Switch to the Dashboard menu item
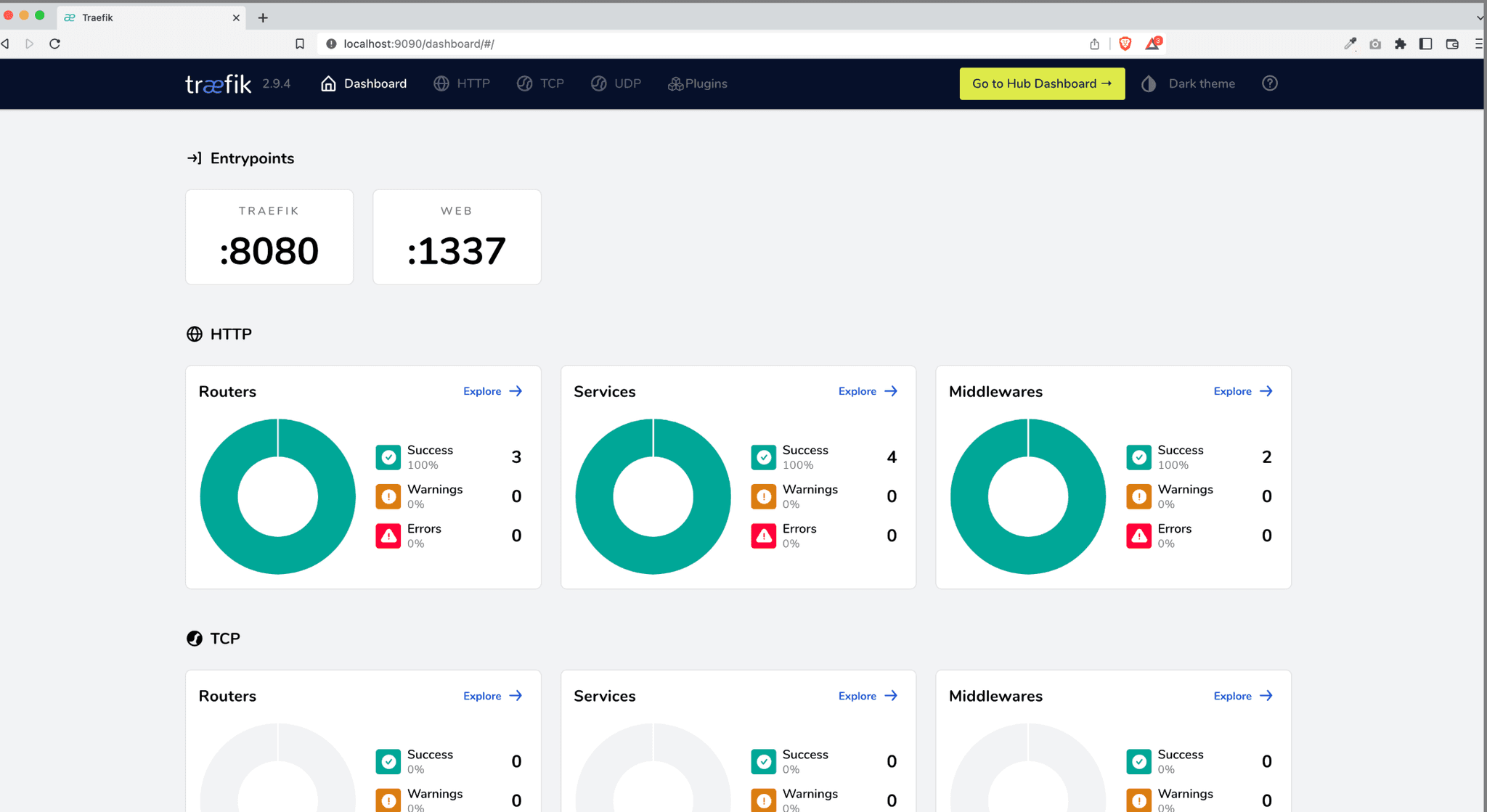Screen dimensions: 1487x812 point(375,83)
